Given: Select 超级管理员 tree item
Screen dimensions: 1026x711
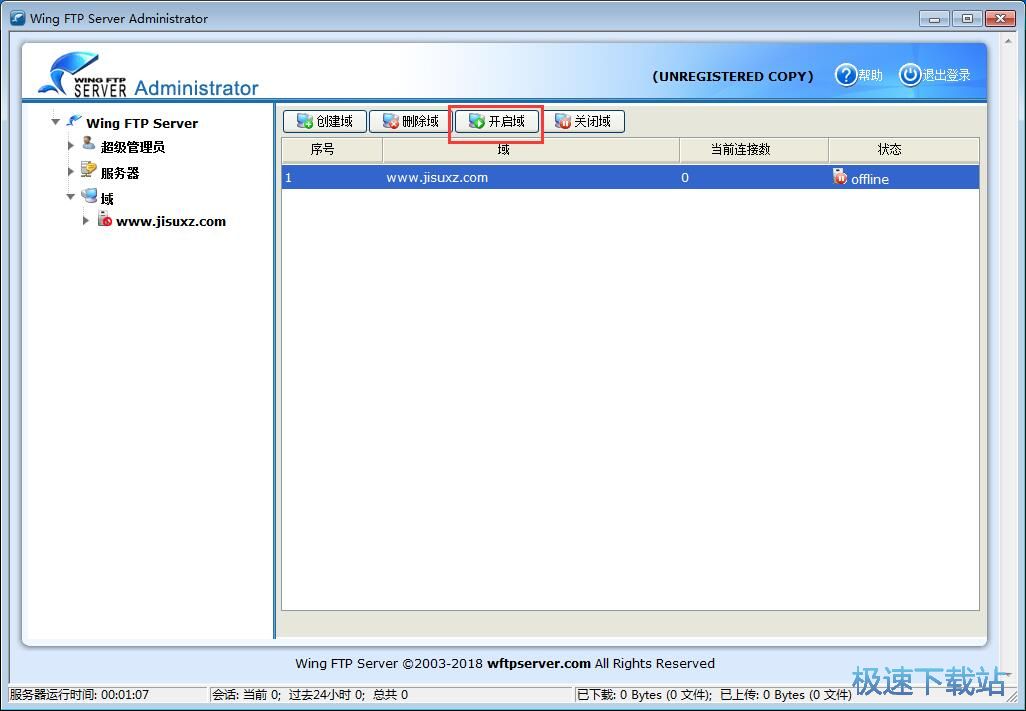Looking at the screenshot, I should point(133,147).
